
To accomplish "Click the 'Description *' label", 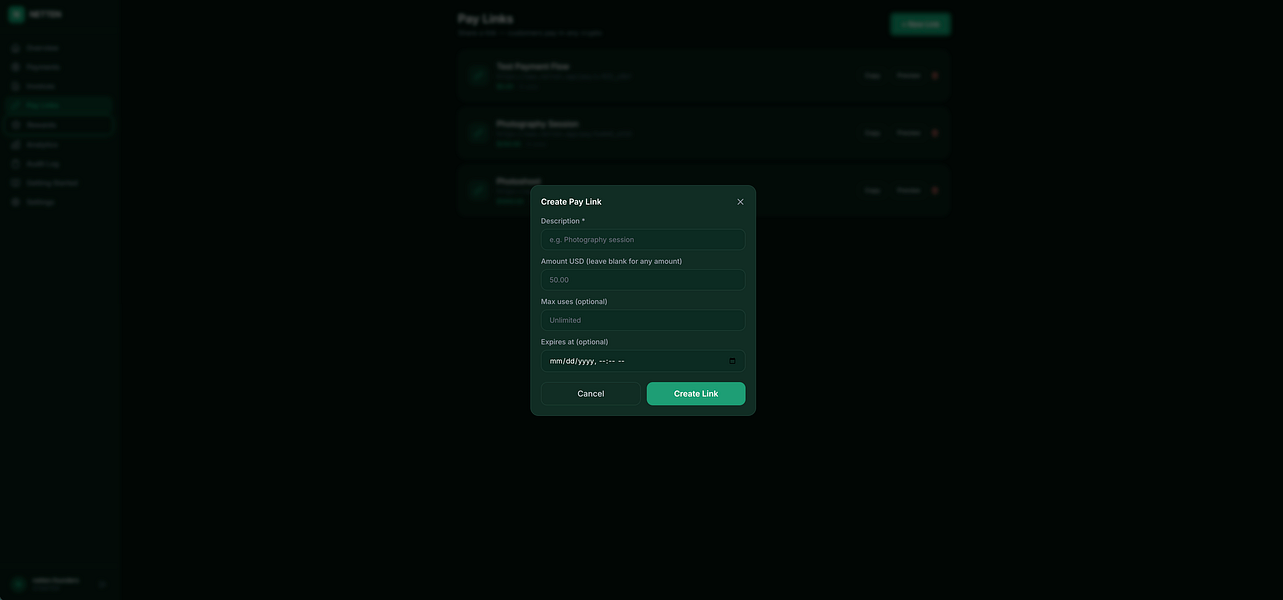I will pyautogui.click(x=563, y=221).
